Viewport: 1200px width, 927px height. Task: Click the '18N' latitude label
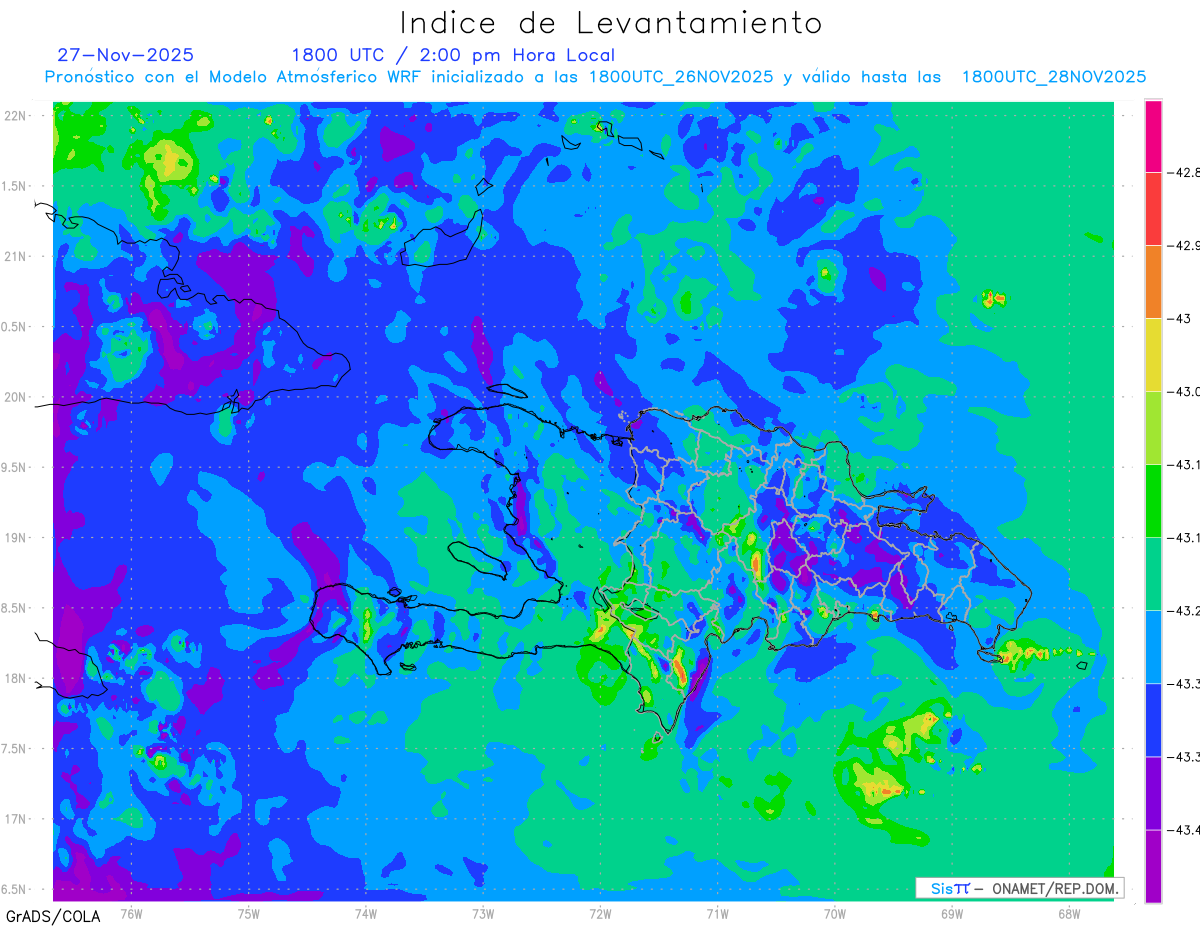click(16, 678)
